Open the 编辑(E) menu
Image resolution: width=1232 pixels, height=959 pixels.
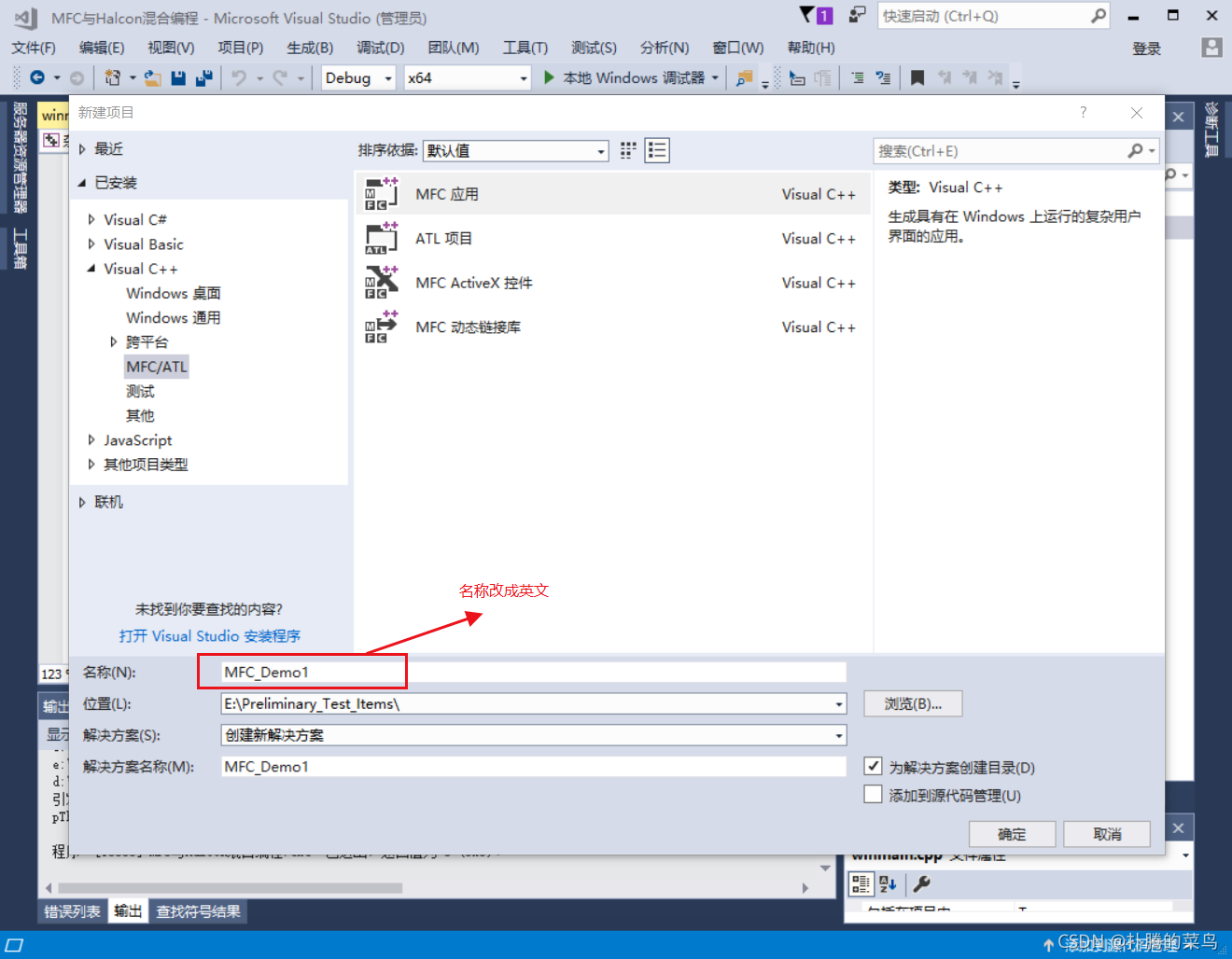(102, 48)
